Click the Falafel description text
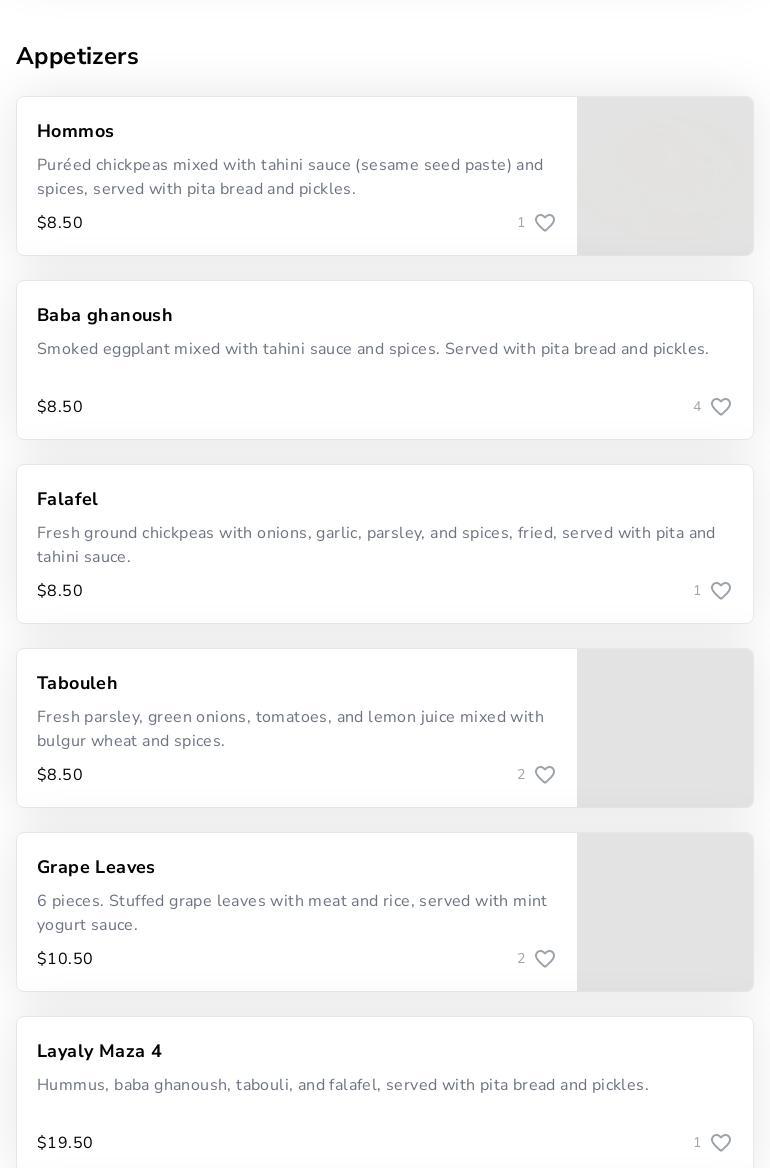 (375, 544)
